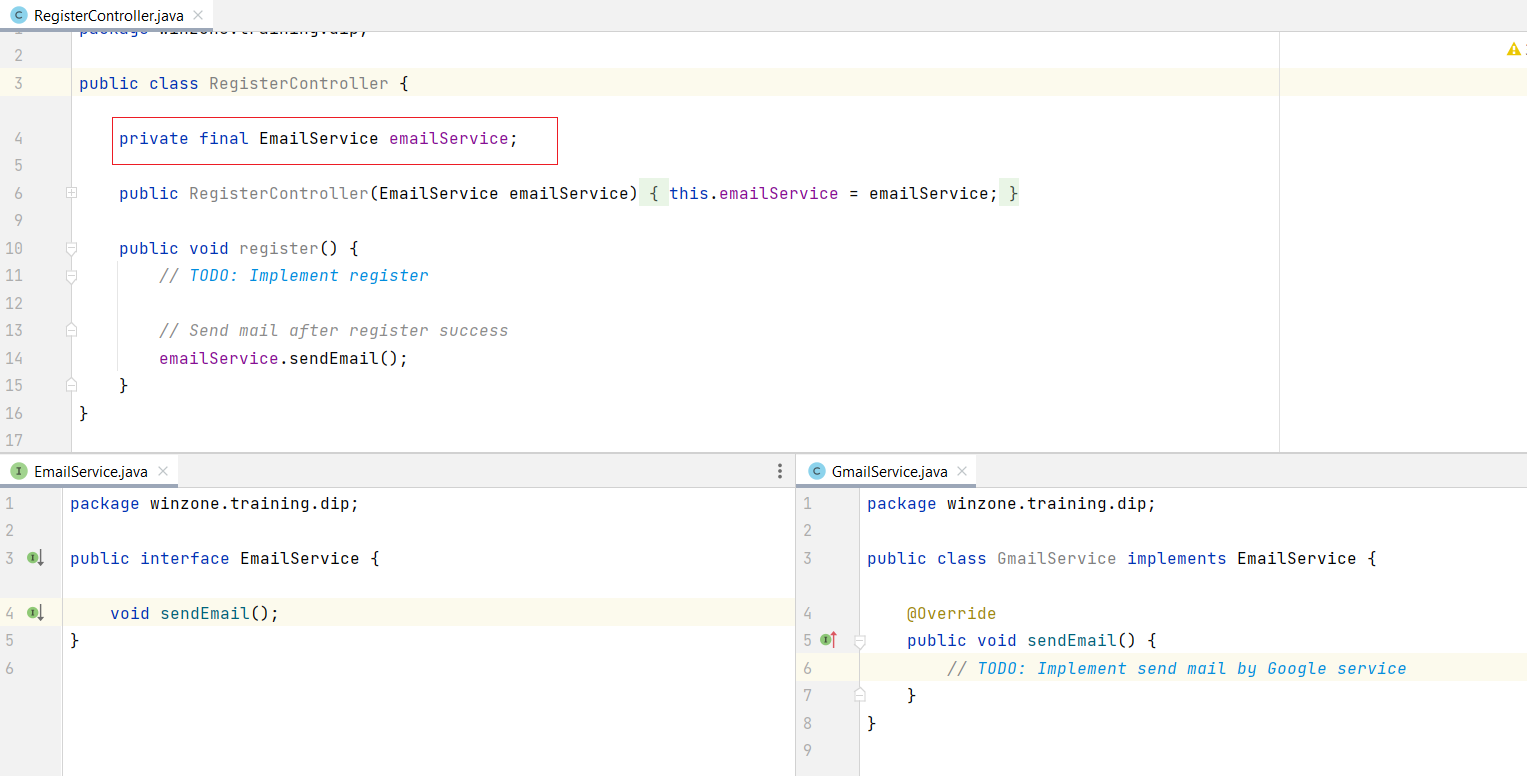Click the RegisterController class name on line 3
This screenshot has height=776, width=1527.
[x=298, y=83]
